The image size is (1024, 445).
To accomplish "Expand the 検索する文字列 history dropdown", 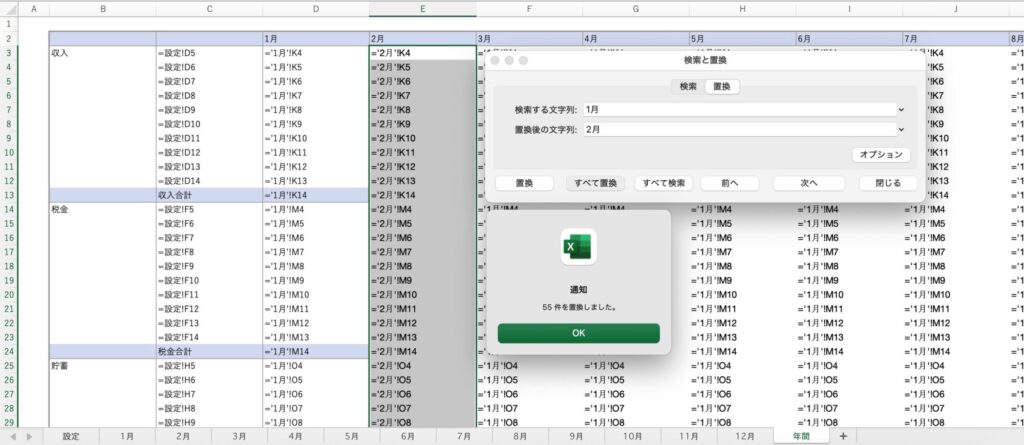I will 901,108.
